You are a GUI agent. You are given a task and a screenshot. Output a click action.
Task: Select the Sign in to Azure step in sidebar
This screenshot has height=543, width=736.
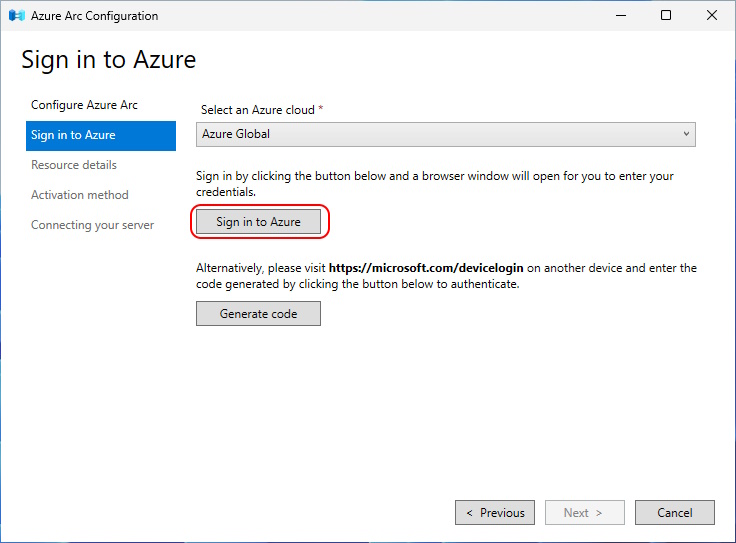[x=101, y=136]
